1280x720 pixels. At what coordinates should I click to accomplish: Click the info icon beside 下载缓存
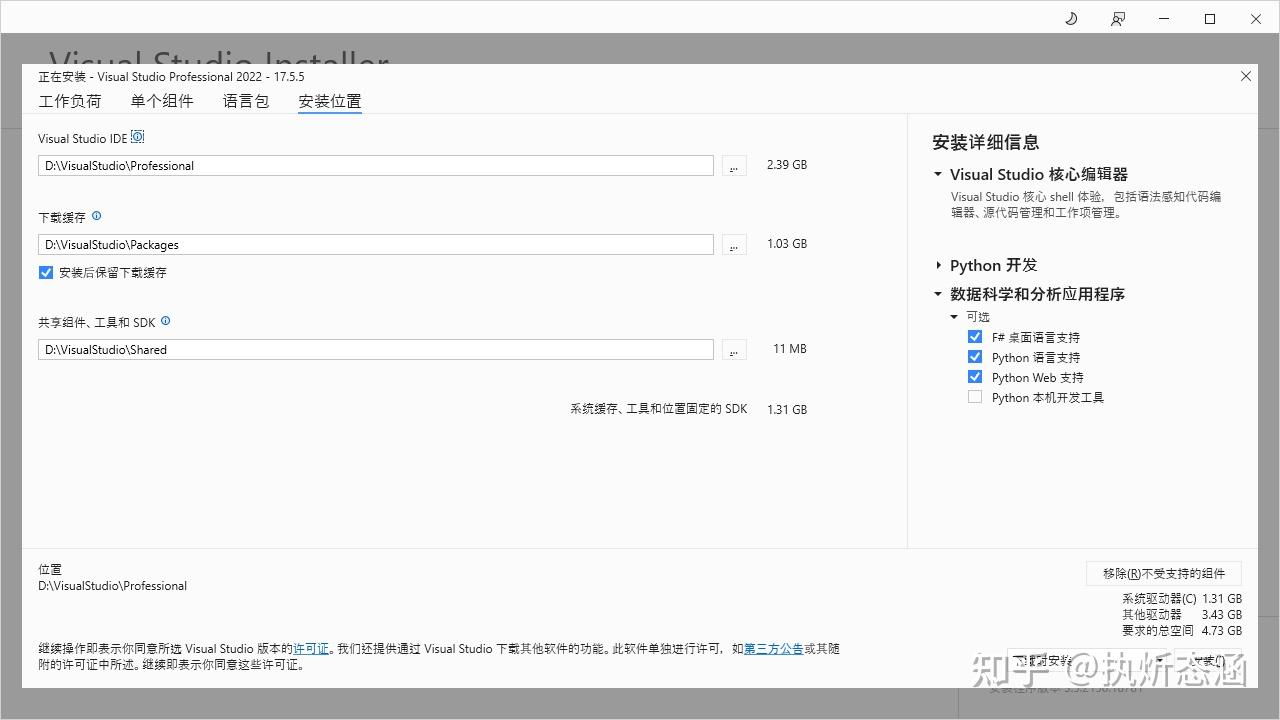96,216
